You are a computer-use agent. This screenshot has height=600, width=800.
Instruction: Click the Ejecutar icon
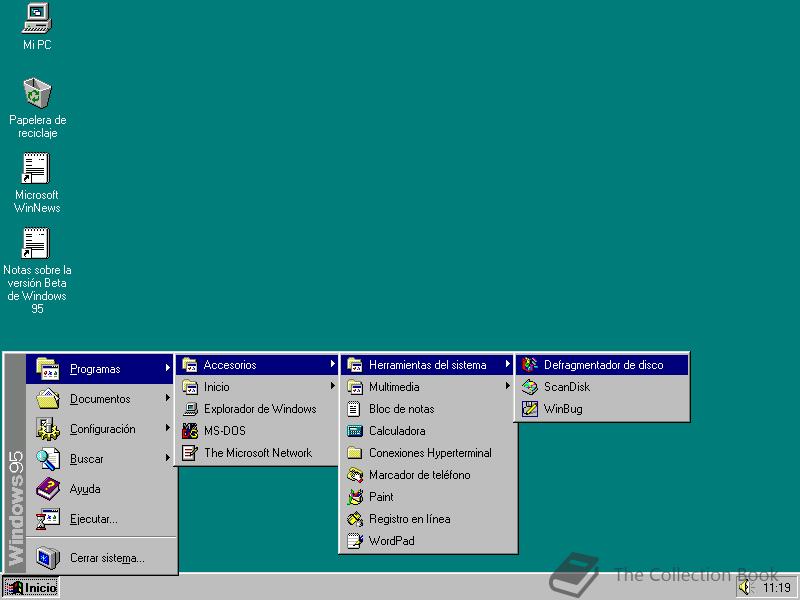tap(48, 519)
